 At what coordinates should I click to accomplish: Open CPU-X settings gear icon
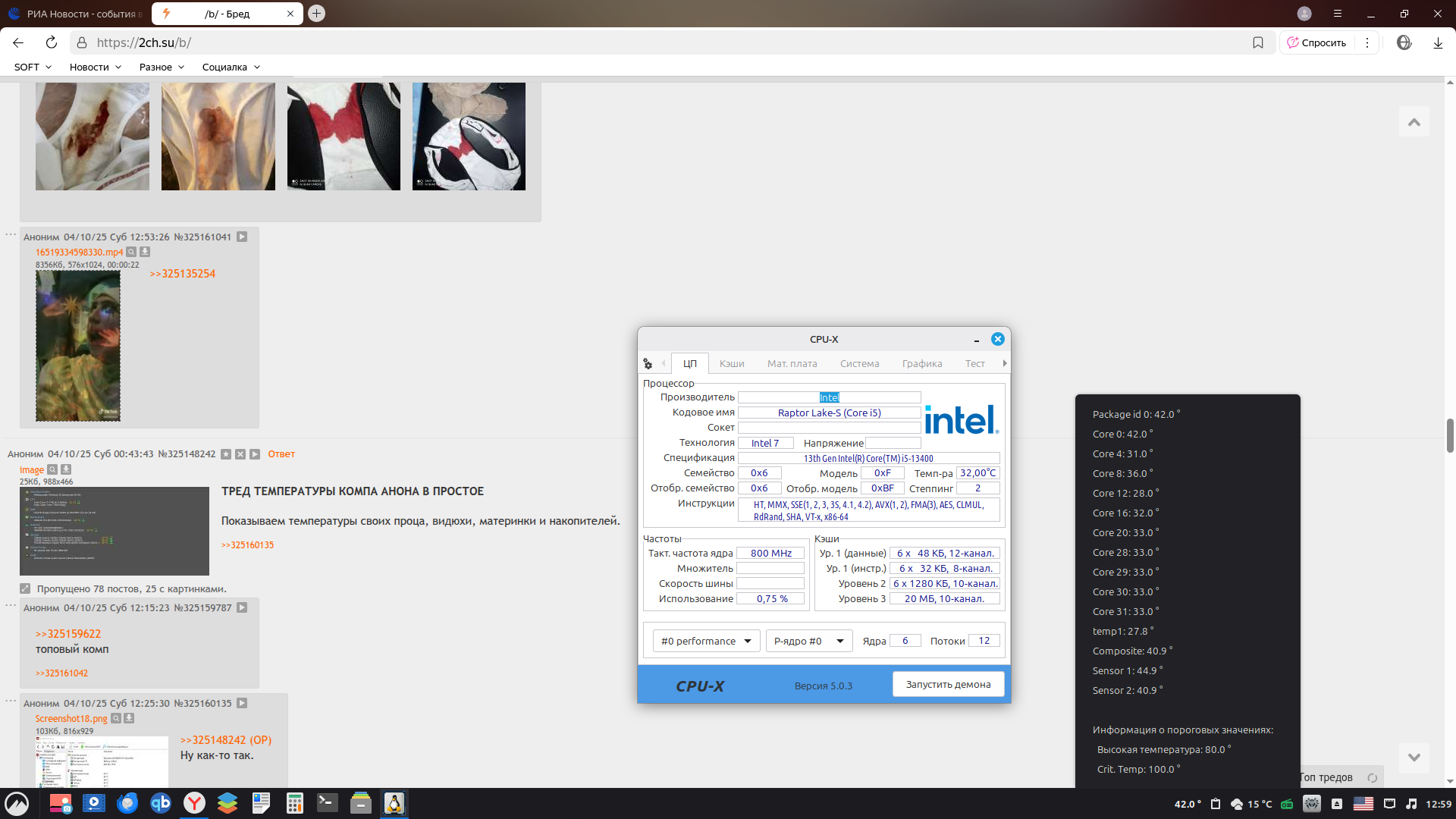pos(648,364)
